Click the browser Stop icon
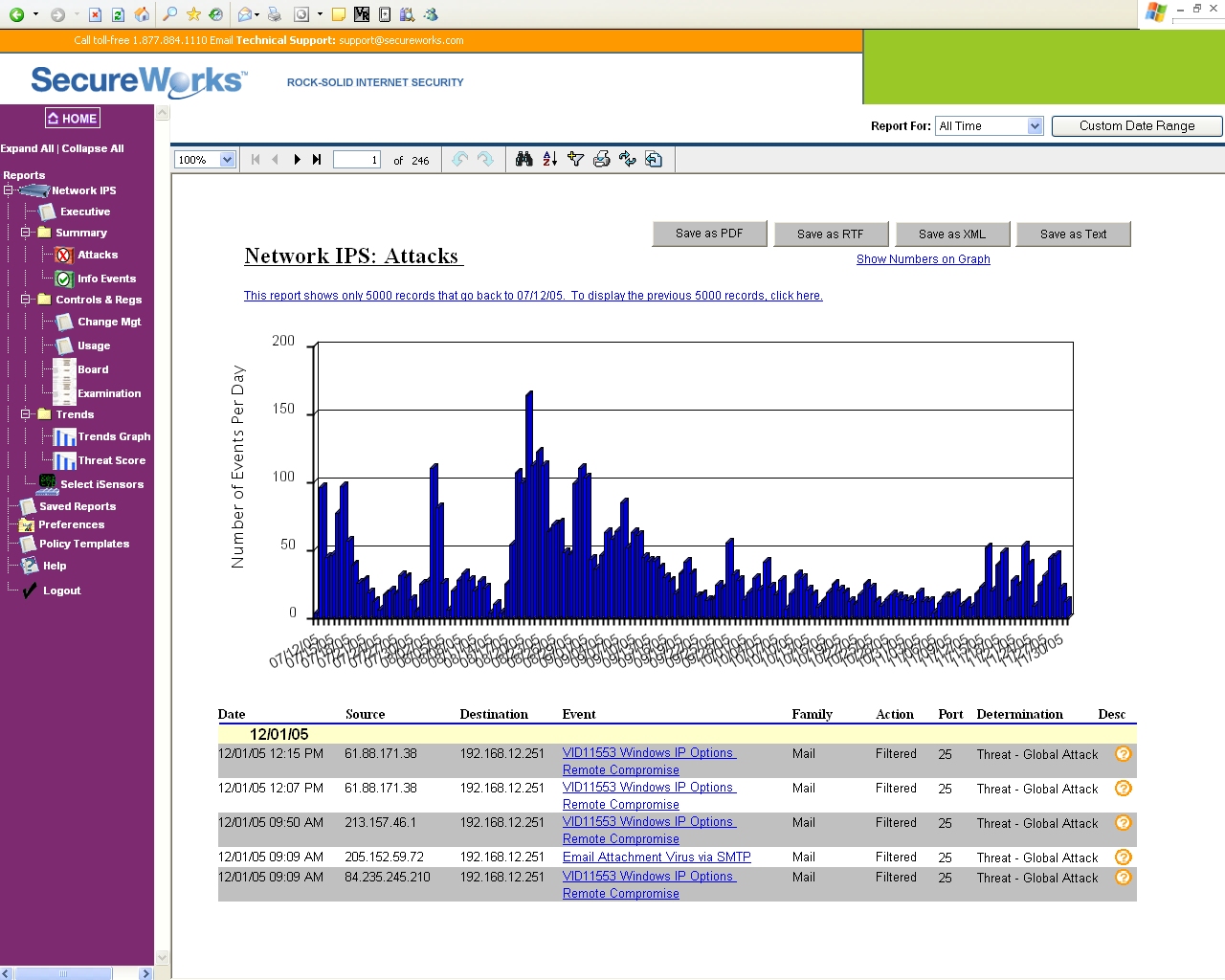 click(x=95, y=14)
